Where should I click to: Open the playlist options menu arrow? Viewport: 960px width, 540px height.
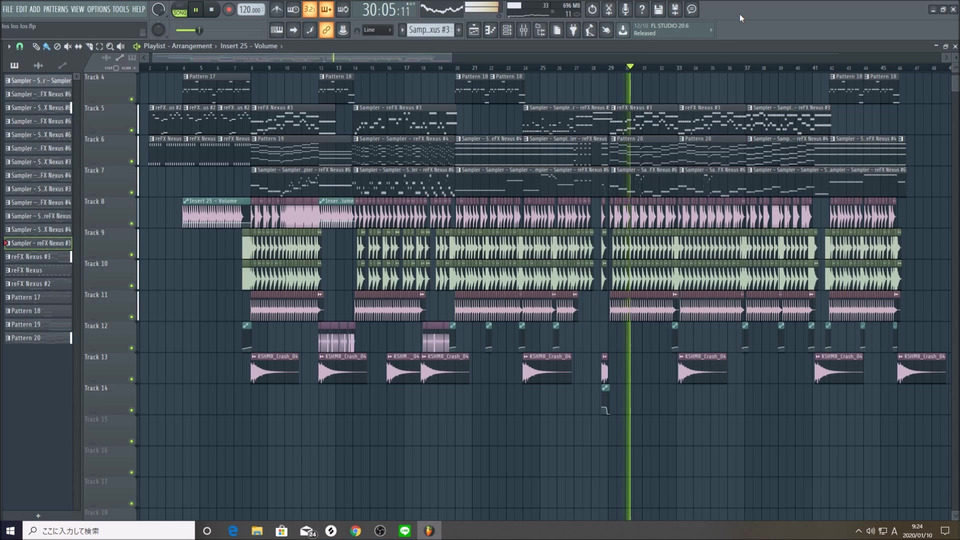(9, 46)
